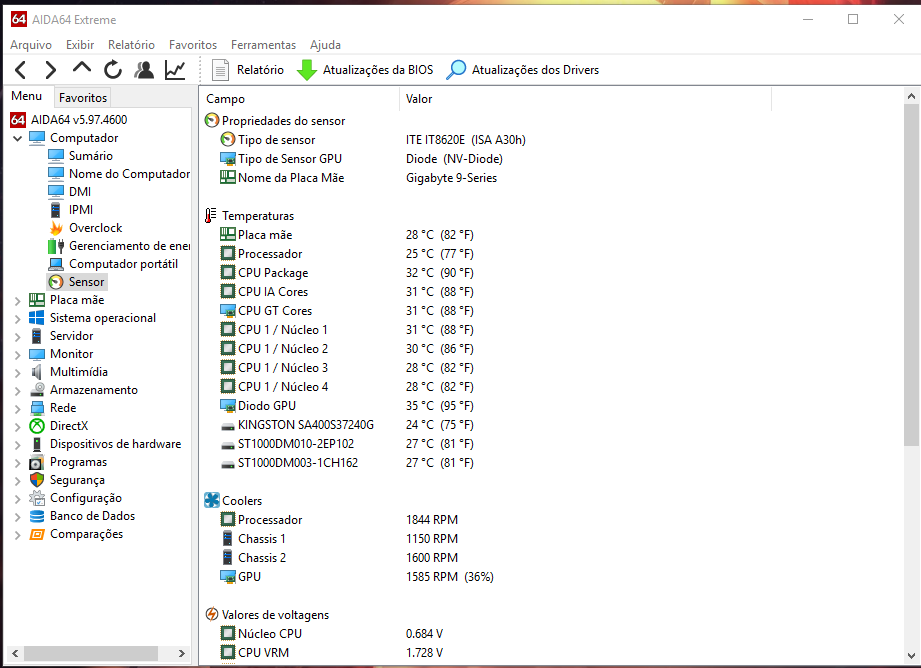Click the Coolers fan icon
Image resolution: width=921 pixels, height=668 pixels.
[x=211, y=501]
